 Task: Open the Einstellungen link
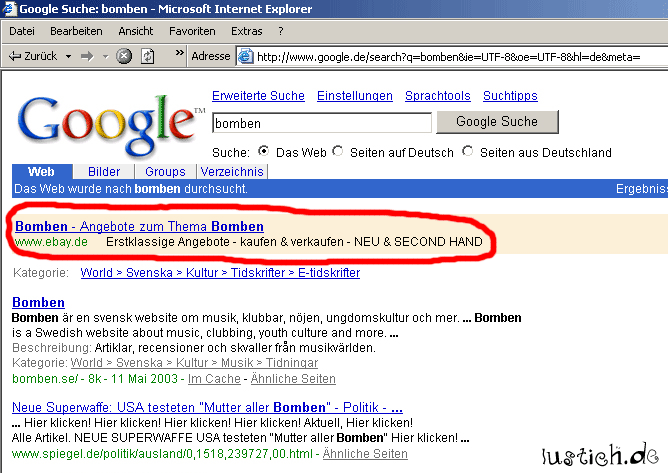355,96
